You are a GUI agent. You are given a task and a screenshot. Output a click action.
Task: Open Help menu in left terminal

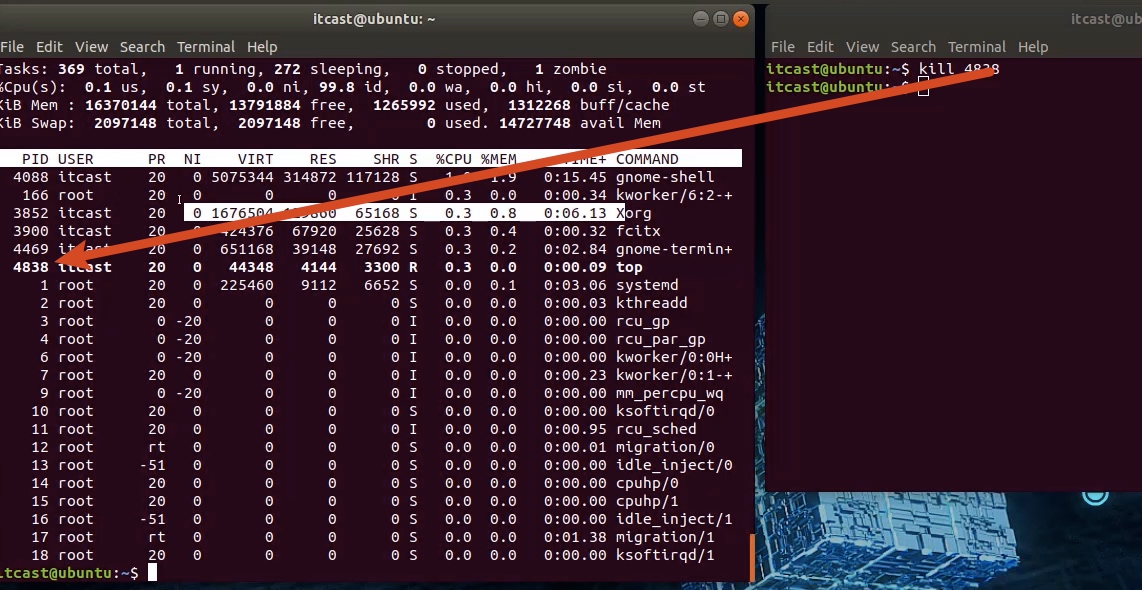click(262, 47)
